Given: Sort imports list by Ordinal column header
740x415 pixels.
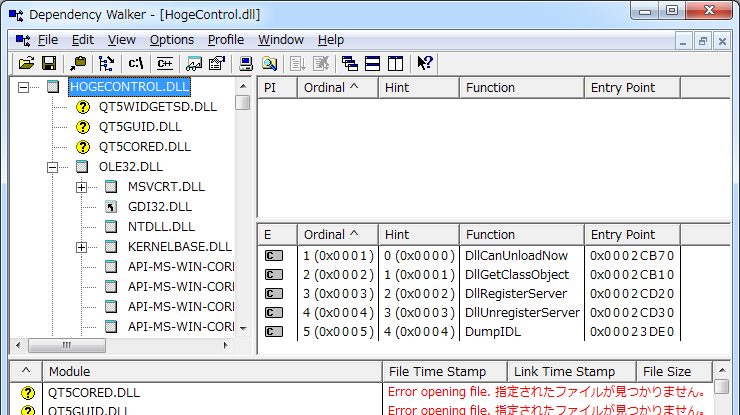Looking at the screenshot, I should [338, 88].
